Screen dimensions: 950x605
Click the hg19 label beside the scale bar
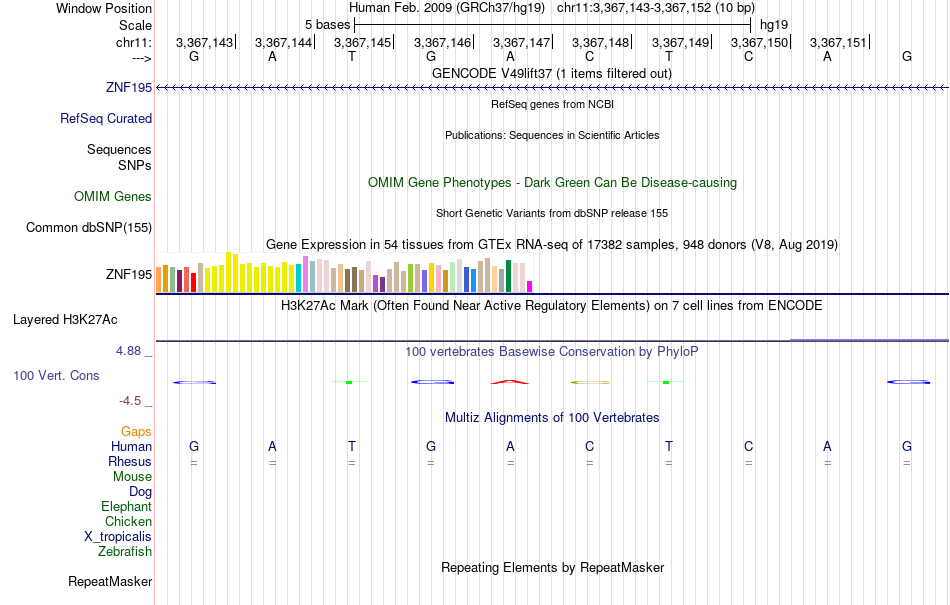774,25
